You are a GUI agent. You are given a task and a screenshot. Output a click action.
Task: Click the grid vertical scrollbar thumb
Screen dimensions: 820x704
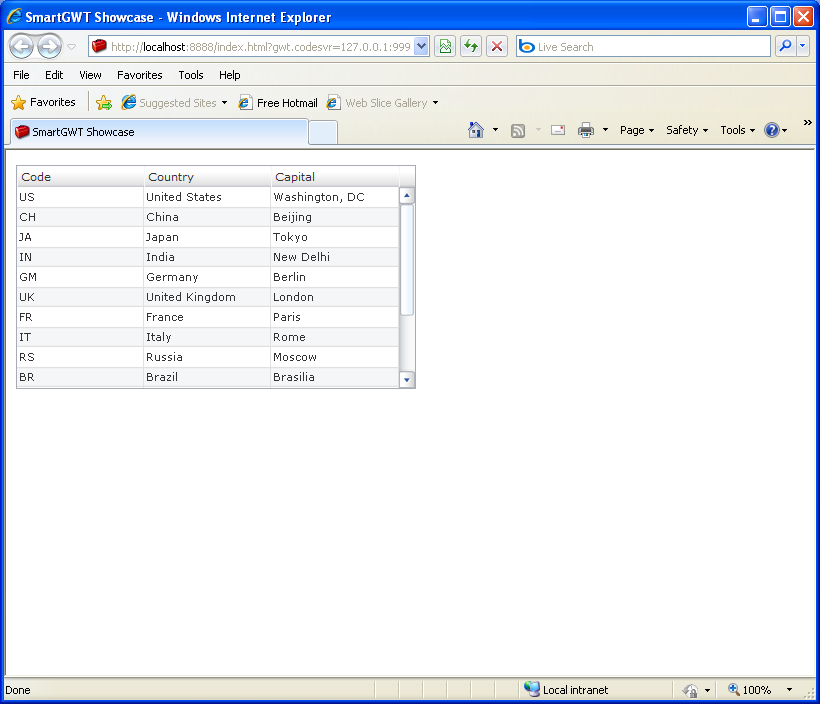click(x=407, y=259)
